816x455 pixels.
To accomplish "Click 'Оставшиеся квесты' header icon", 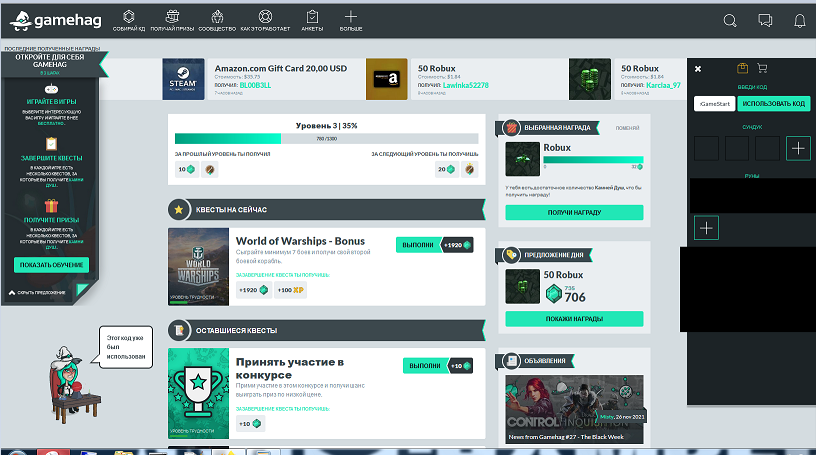I will coord(178,330).
